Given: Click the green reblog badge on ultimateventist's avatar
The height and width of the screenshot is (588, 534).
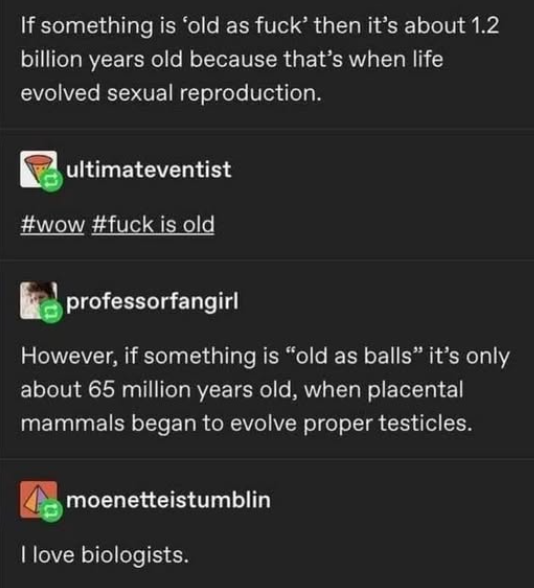Looking at the screenshot, I should pyautogui.click(x=51, y=181).
